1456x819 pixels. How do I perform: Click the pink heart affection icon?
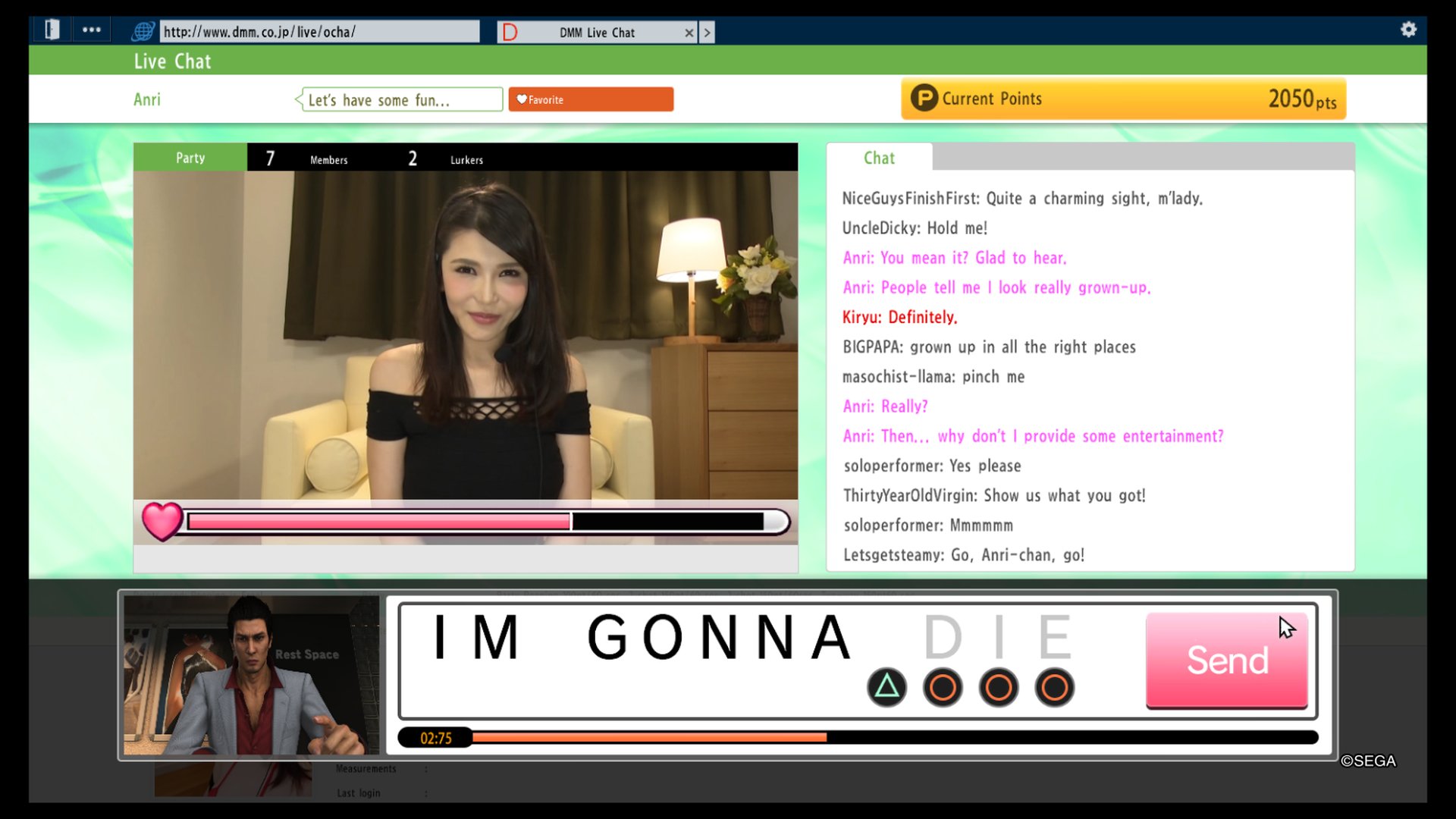click(x=162, y=522)
